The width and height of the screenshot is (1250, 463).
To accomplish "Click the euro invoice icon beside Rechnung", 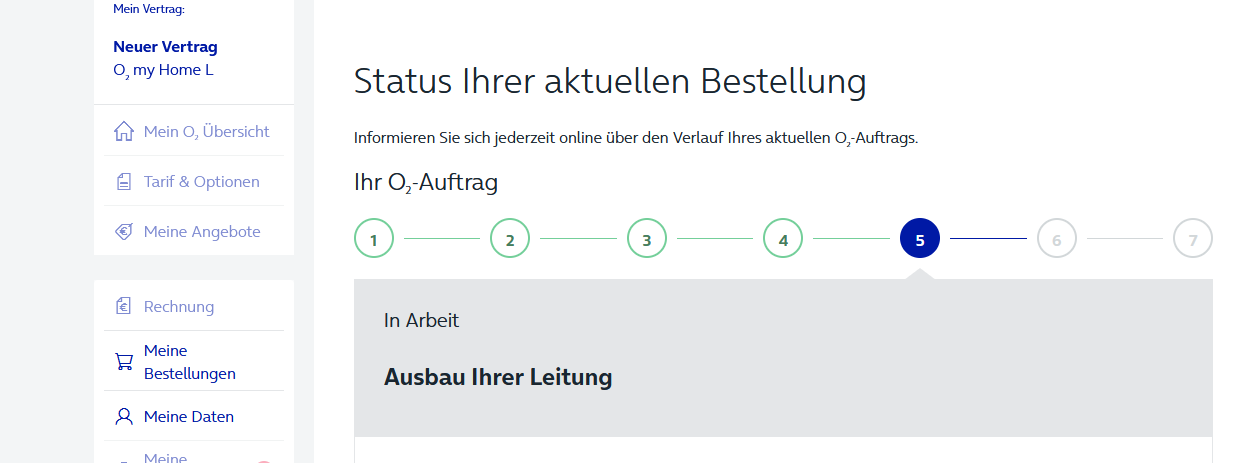I will click(x=124, y=306).
